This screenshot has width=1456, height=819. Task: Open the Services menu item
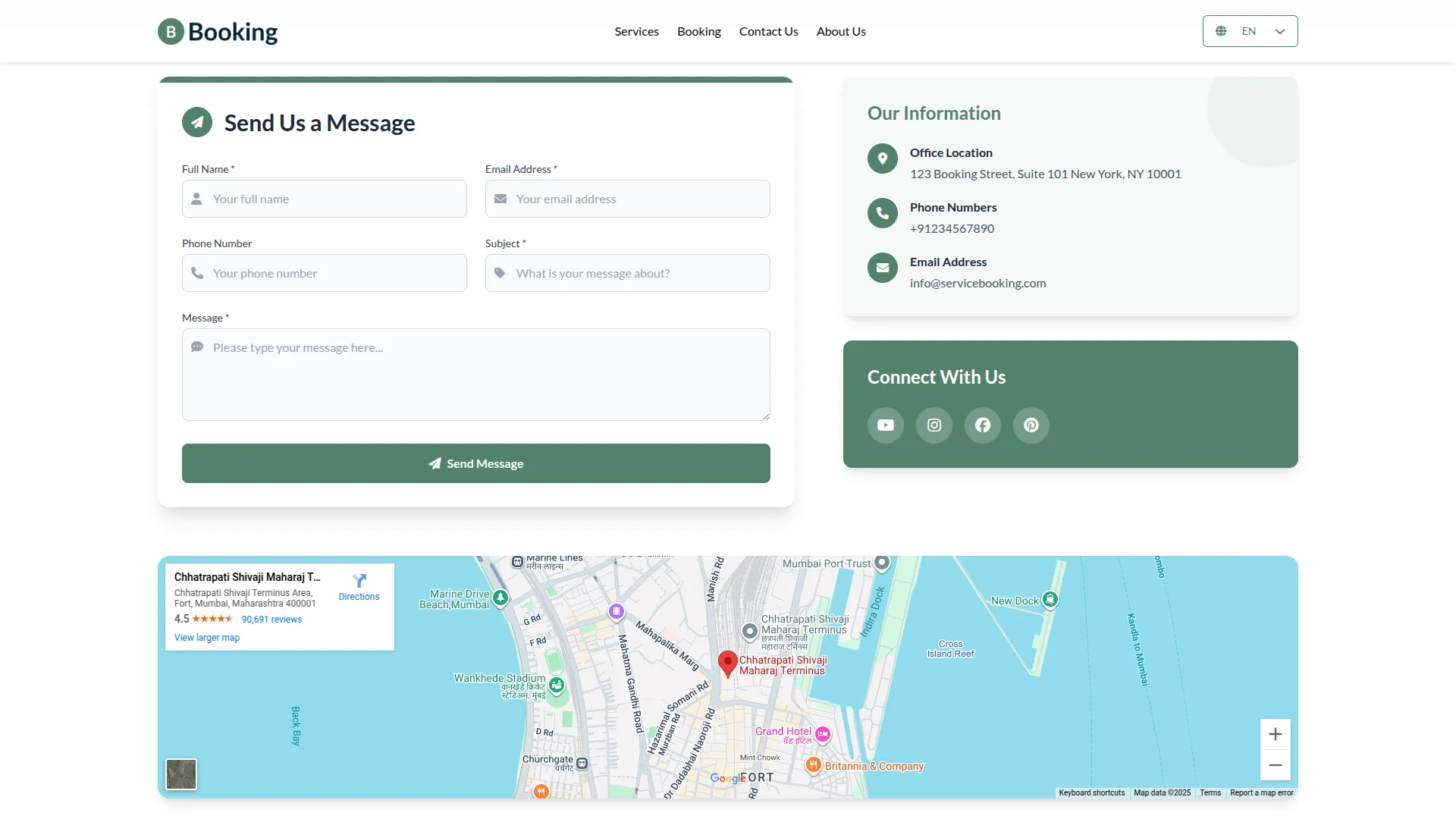pyautogui.click(x=636, y=32)
